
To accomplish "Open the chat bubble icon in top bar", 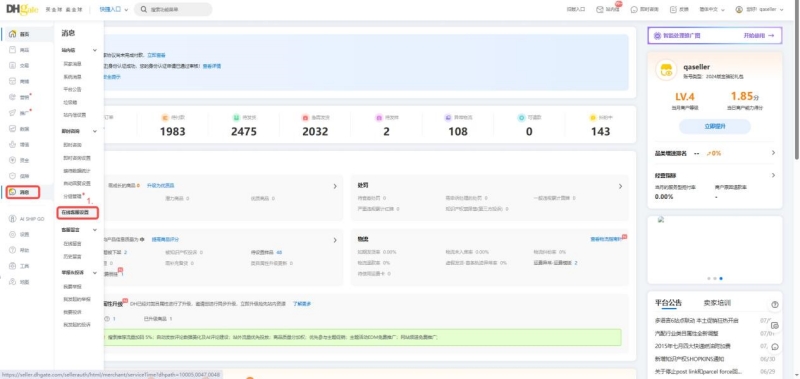I will (634, 9).
